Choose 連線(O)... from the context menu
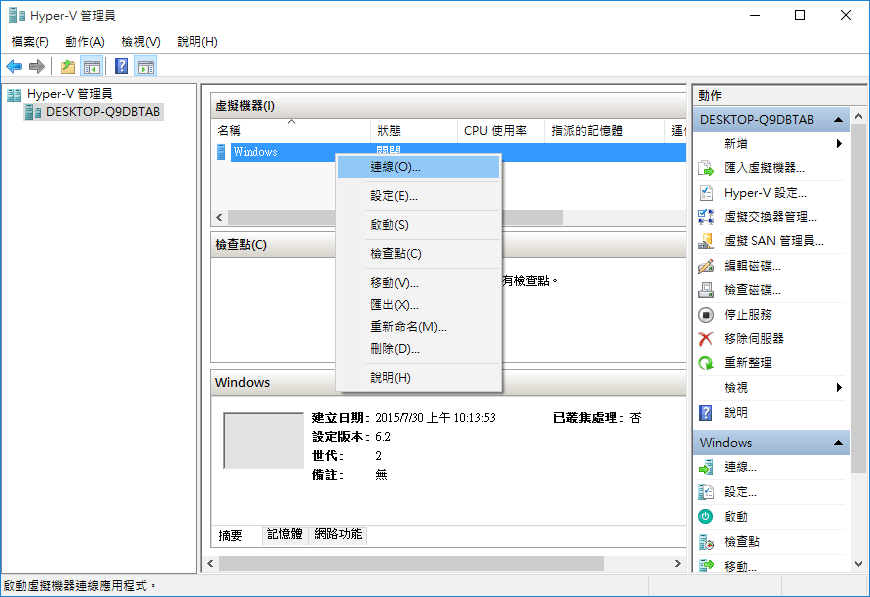Image resolution: width=870 pixels, height=597 pixels. (418, 167)
